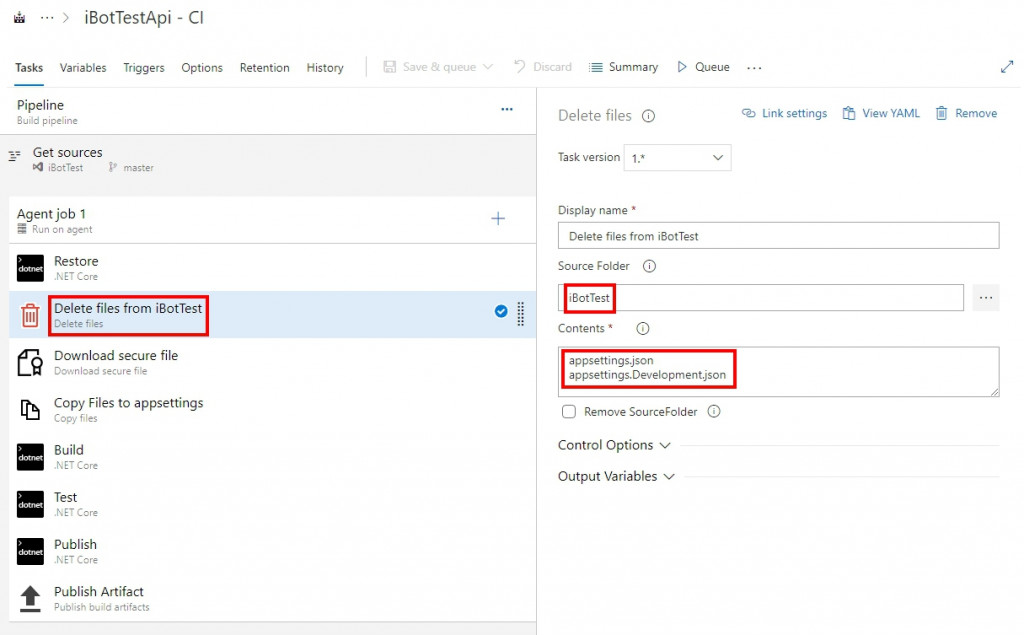Image resolution: width=1024 pixels, height=635 pixels.
Task: Click the dotnet icon beside Publish
Action: [x=30, y=551]
